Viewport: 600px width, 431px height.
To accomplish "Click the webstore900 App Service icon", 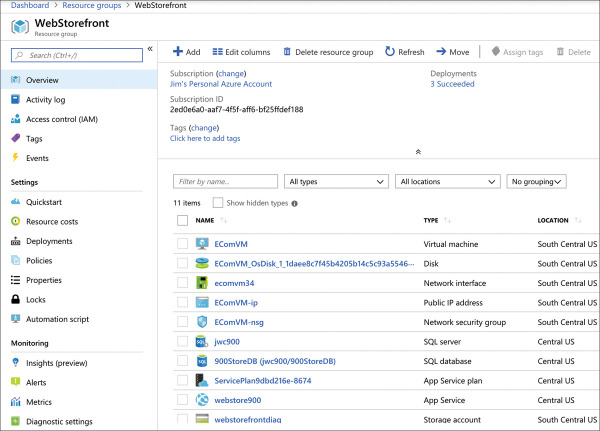I will [x=202, y=400].
